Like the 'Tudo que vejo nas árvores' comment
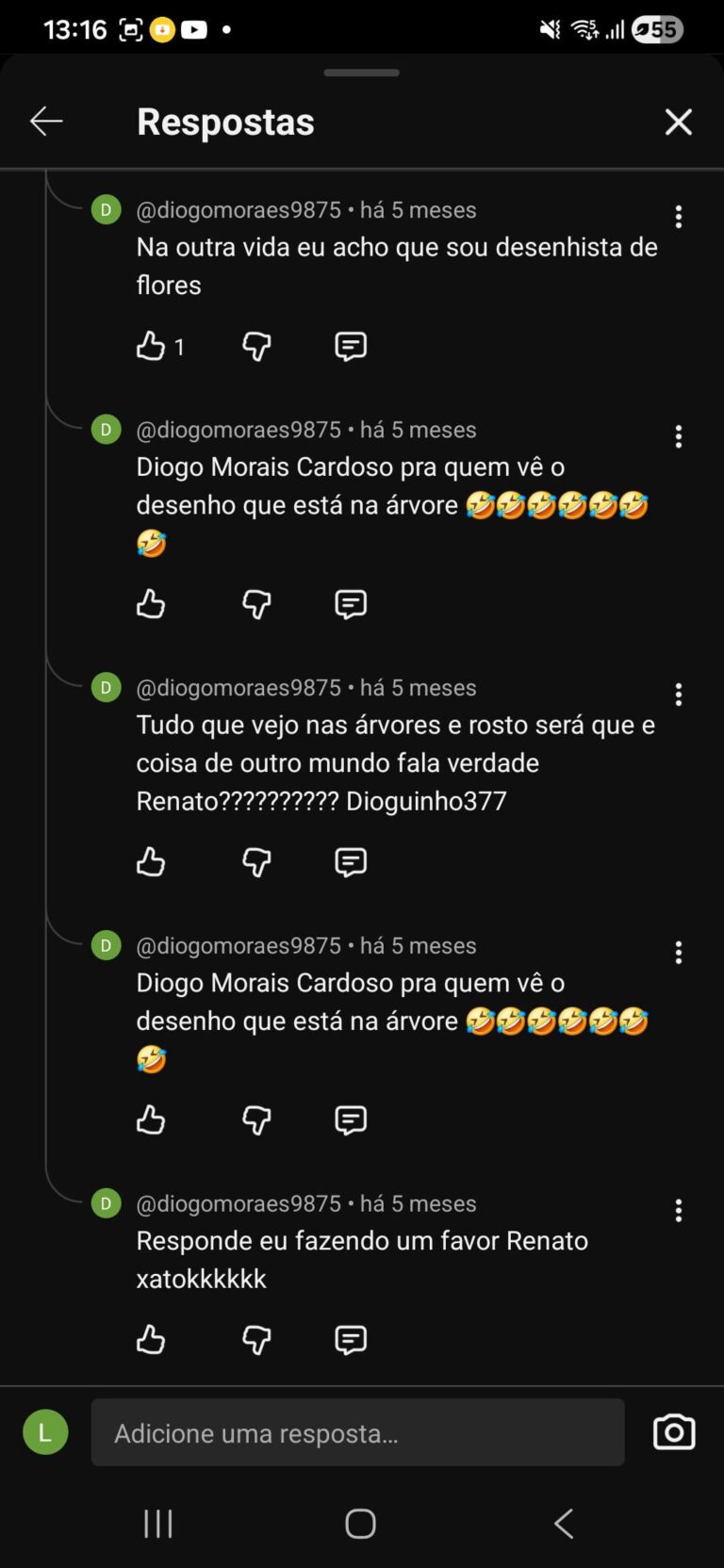Viewport: 724px width, 1568px height. [151, 862]
